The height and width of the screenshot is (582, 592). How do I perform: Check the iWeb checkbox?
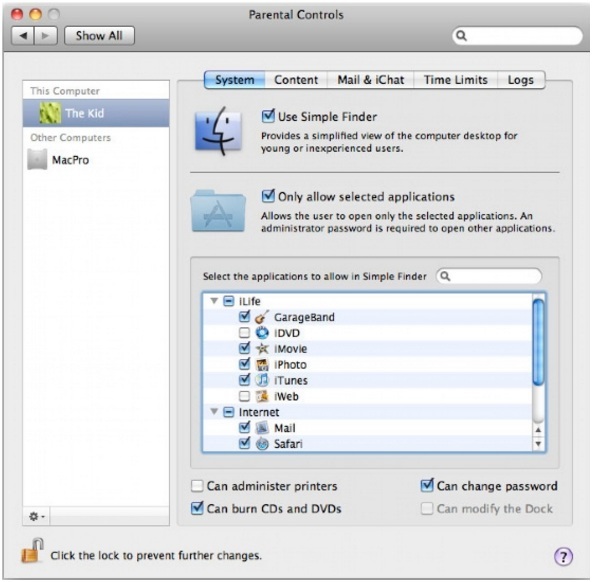point(245,396)
